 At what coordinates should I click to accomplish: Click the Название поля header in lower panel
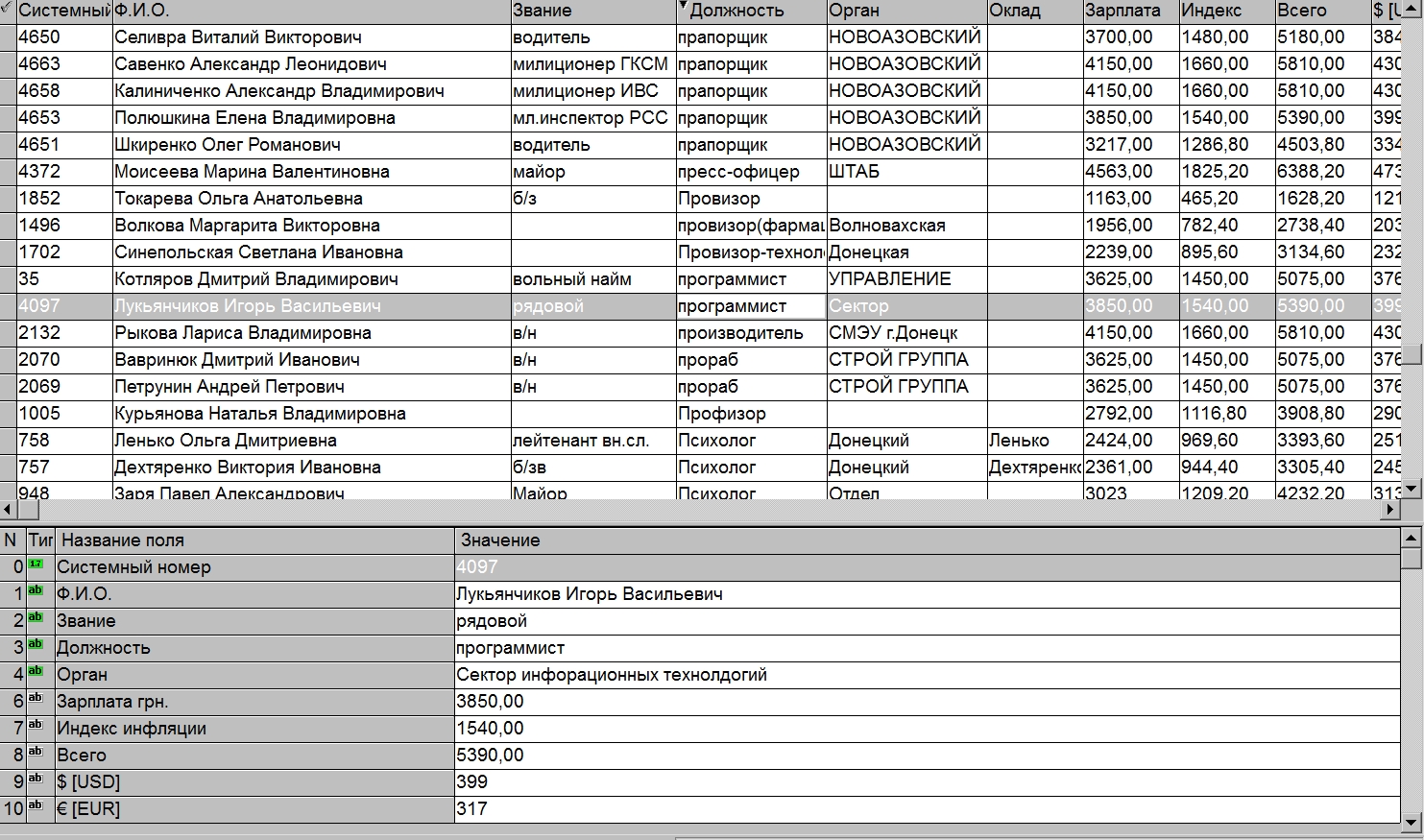254,540
